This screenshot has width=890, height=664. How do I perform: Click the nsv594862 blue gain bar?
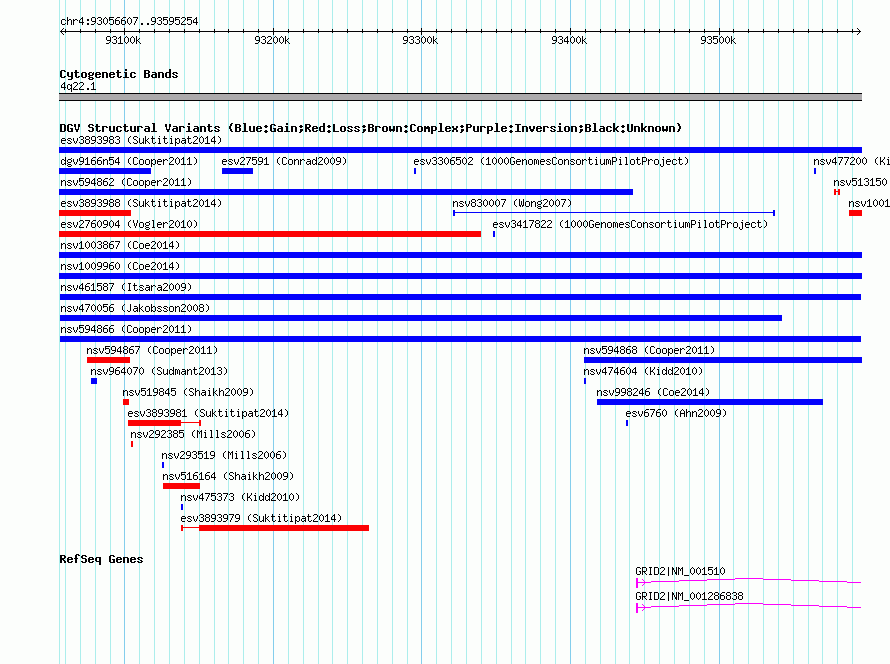click(x=346, y=192)
